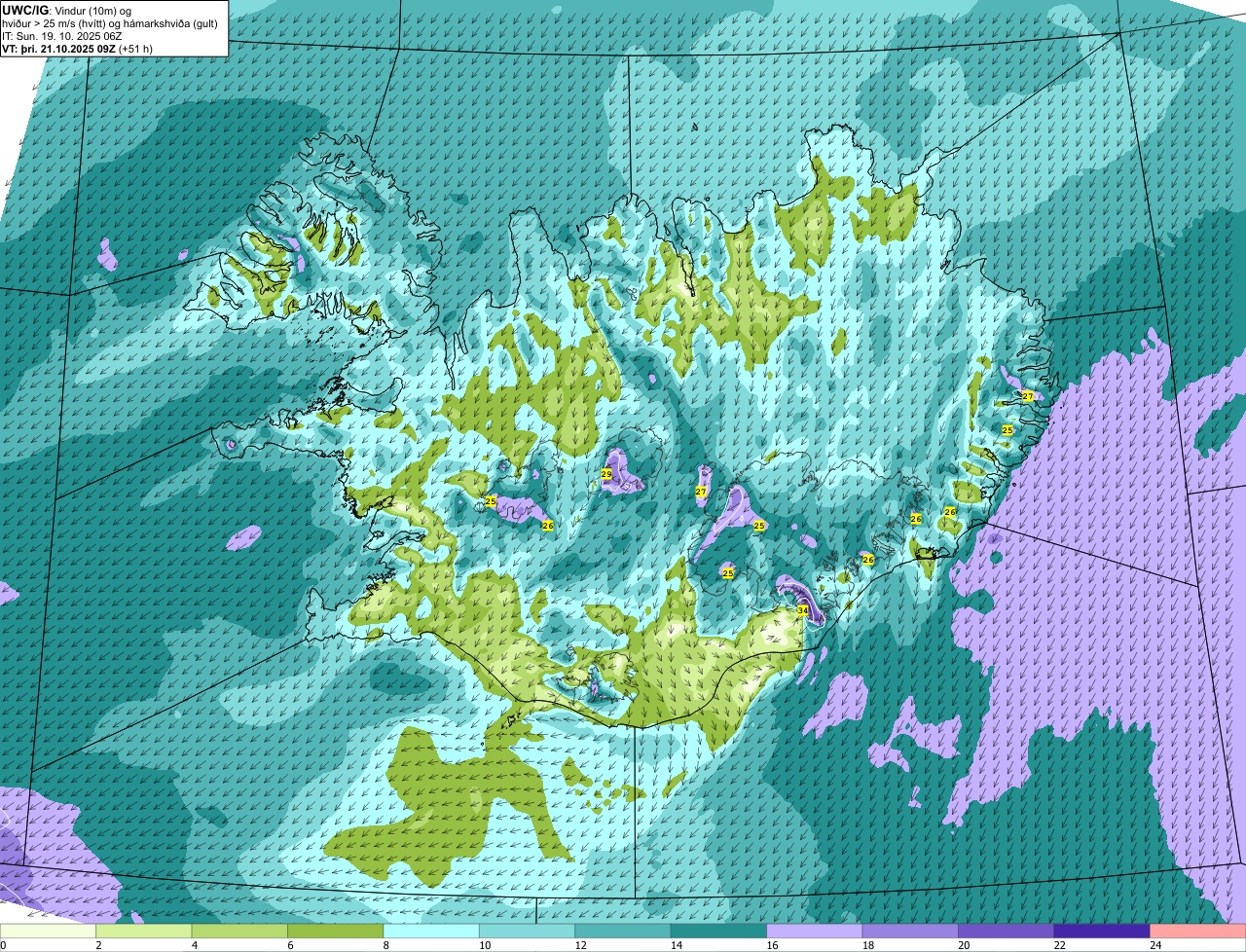Click the legend tick label 0
Screen dimensions: 1246x952
point(3,944)
